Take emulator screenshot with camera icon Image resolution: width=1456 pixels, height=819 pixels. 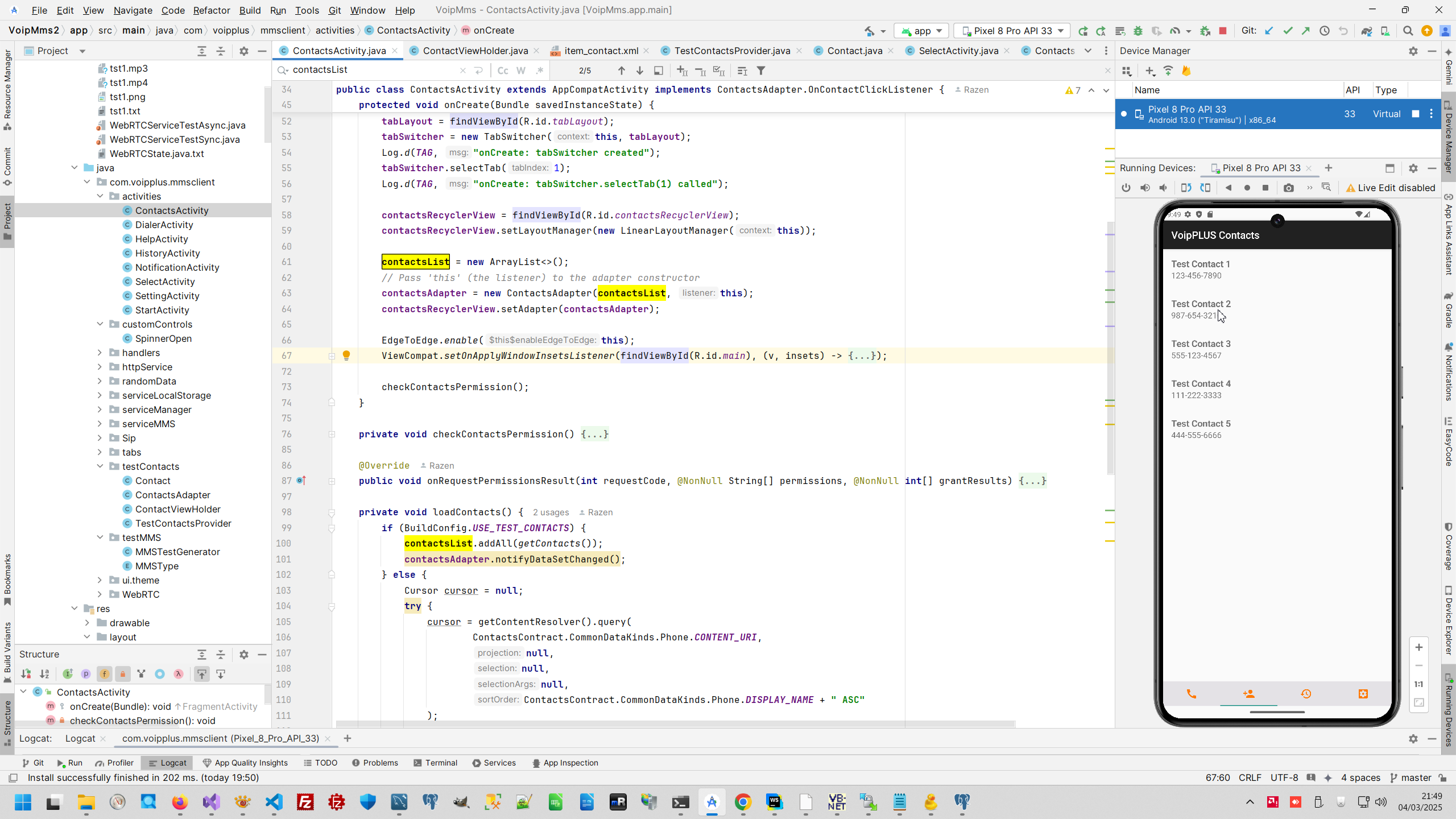1289,188
